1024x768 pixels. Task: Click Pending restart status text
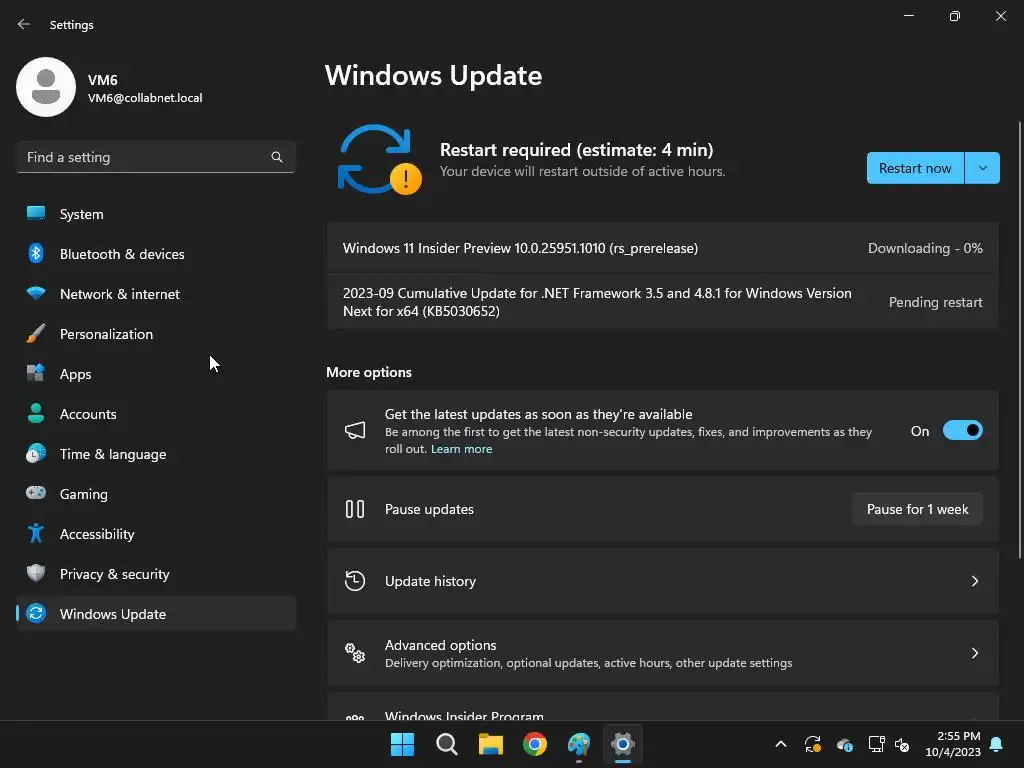[935, 302]
